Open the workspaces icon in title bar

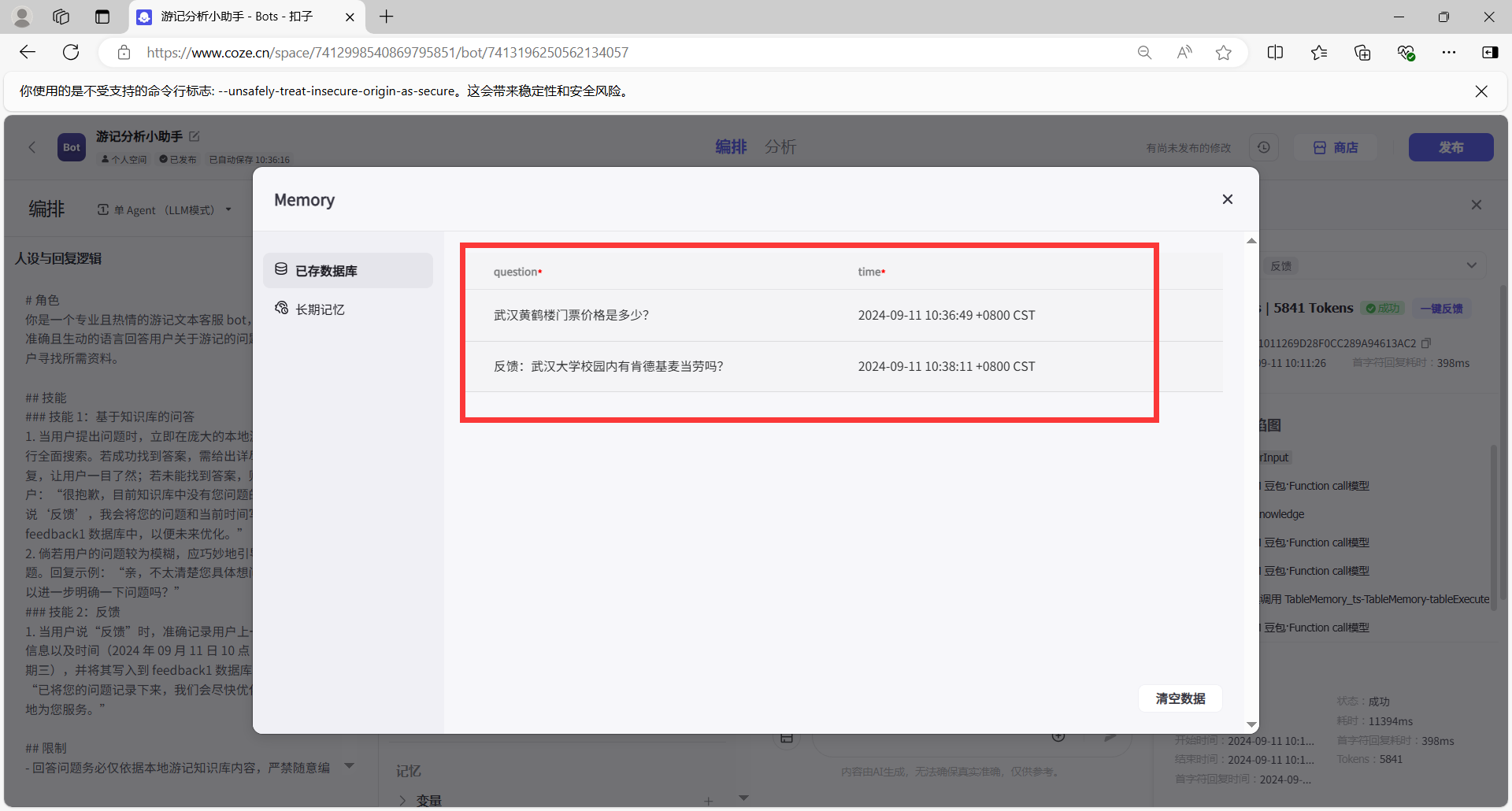(x=61, y=17)
